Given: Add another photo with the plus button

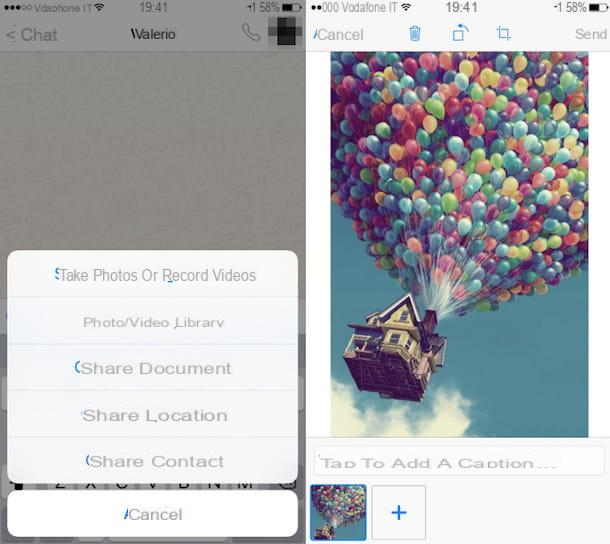Looking at the screenshot, I should pos(398,512).
